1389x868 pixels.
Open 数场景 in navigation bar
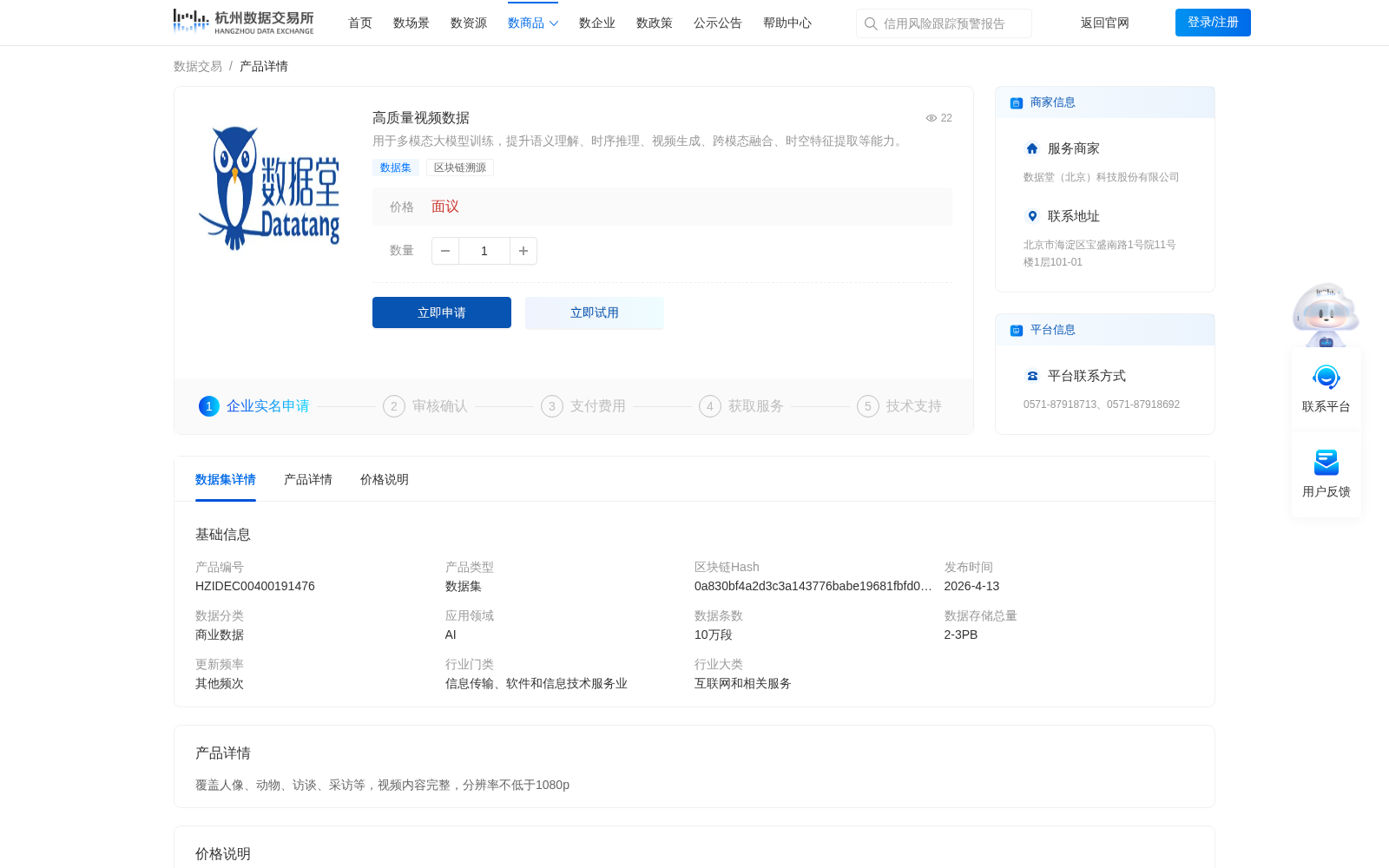point(411,23)
